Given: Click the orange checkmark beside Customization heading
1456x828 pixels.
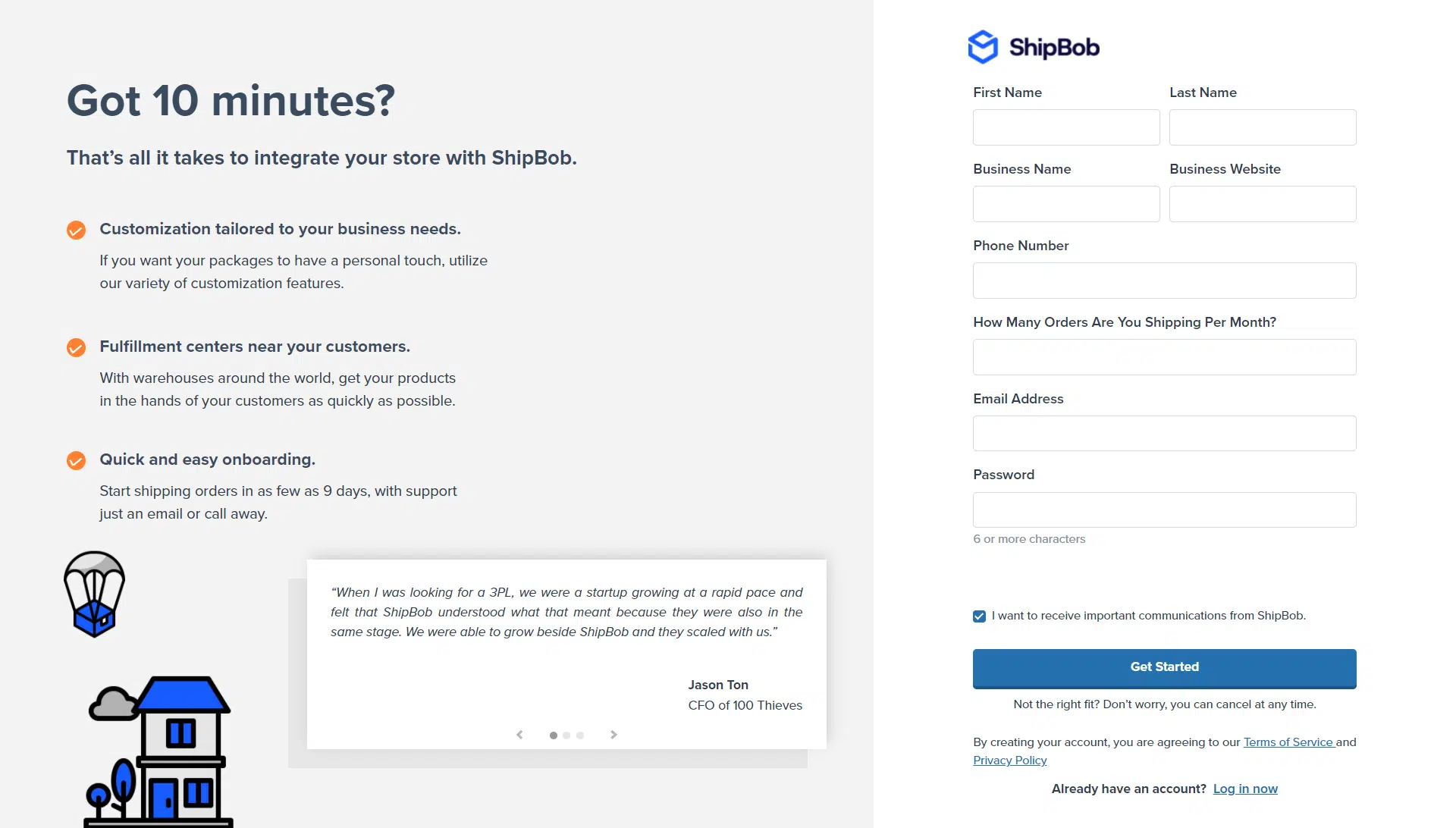Looking at the screenshot, I should click(x=76, y=230).
